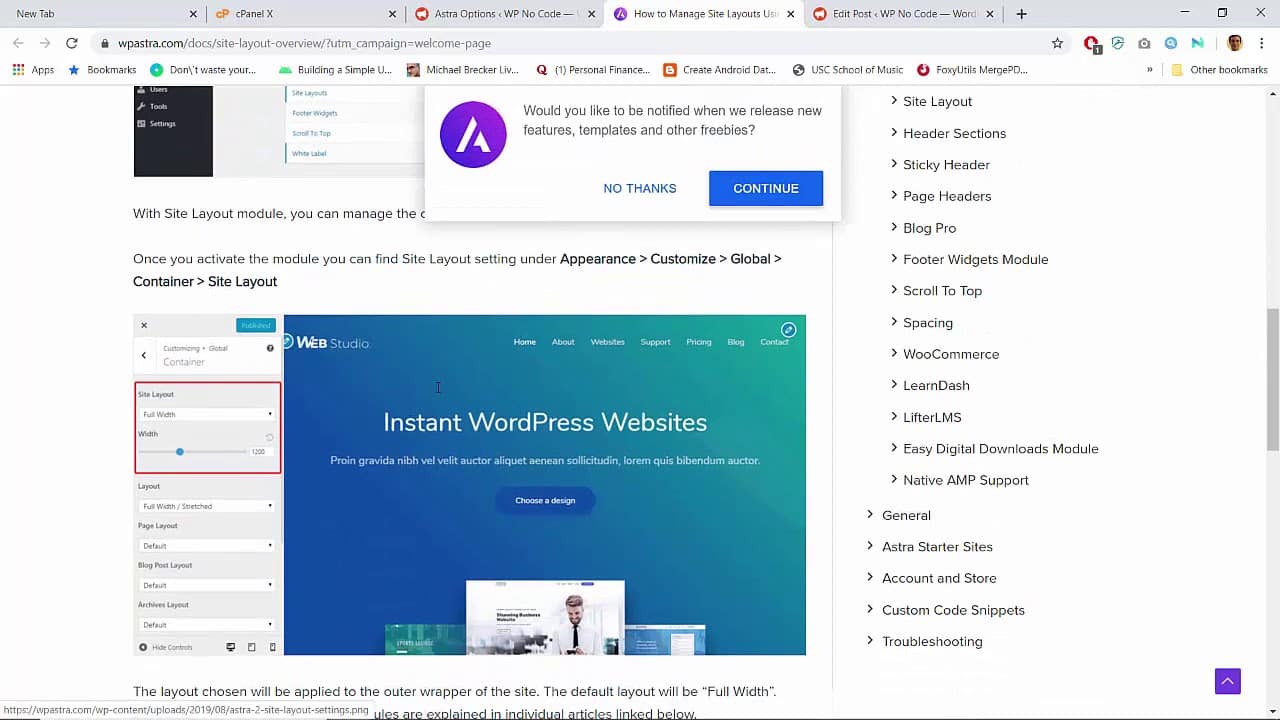Image resolution: width=1280 pixels, height=720 pixels.
Task: Click the back arrow in the Container panel
Action: 143,355
